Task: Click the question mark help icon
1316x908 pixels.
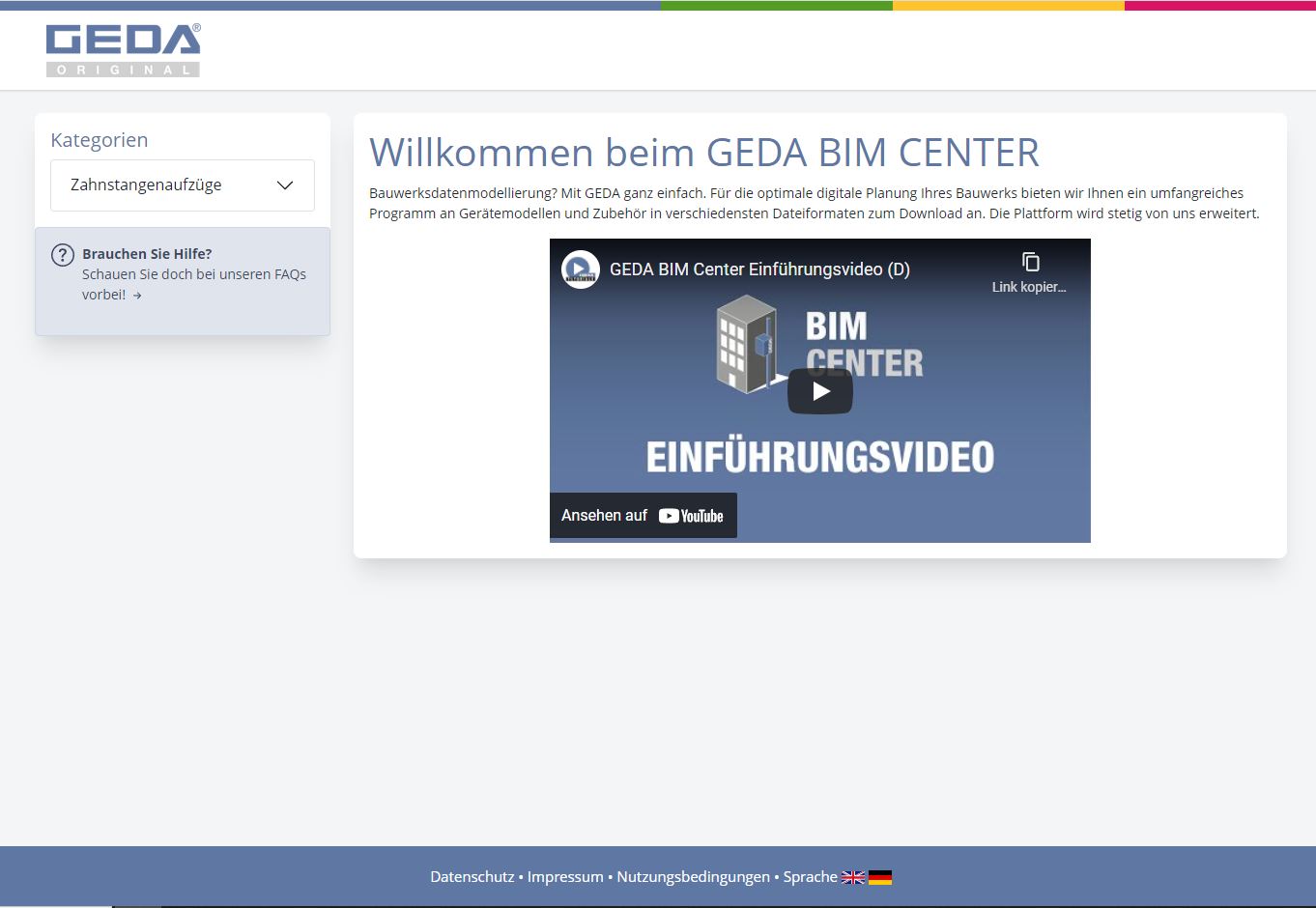Action: click(x=62, y=254)
